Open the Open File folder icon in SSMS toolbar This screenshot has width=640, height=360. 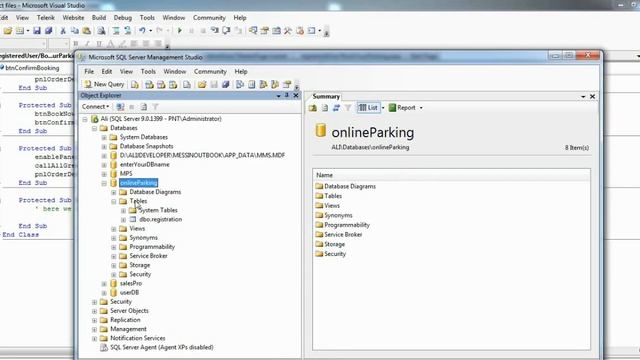(202, 84)
